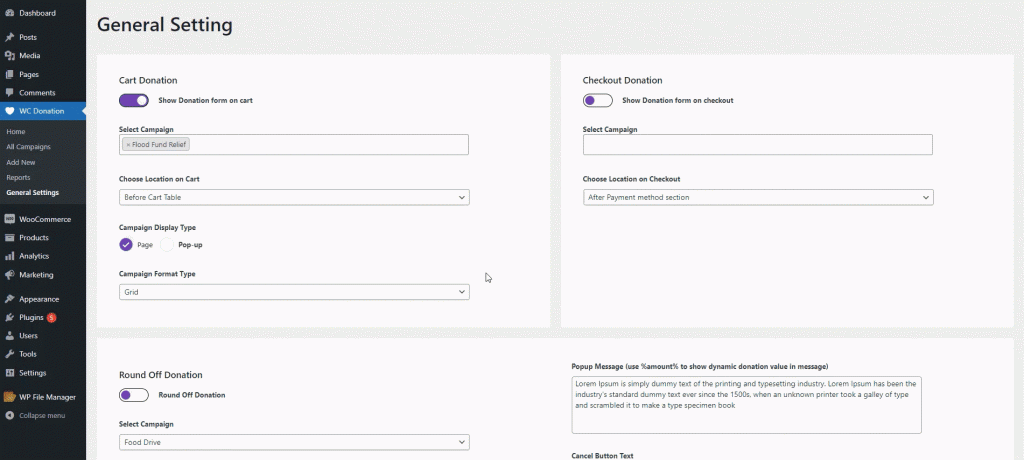Click the Products box icon
This screenshot has height=460, width=1024.
[x=9, y=238]
